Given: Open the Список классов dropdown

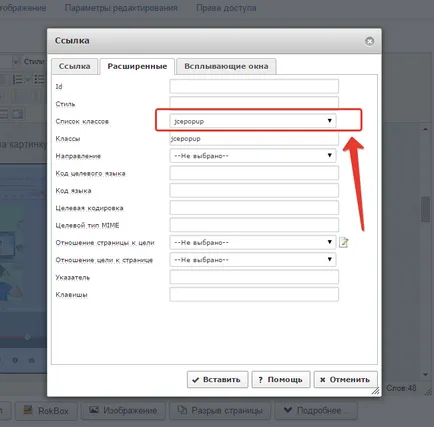Looking at the screenshot, I should pos(253,121).
